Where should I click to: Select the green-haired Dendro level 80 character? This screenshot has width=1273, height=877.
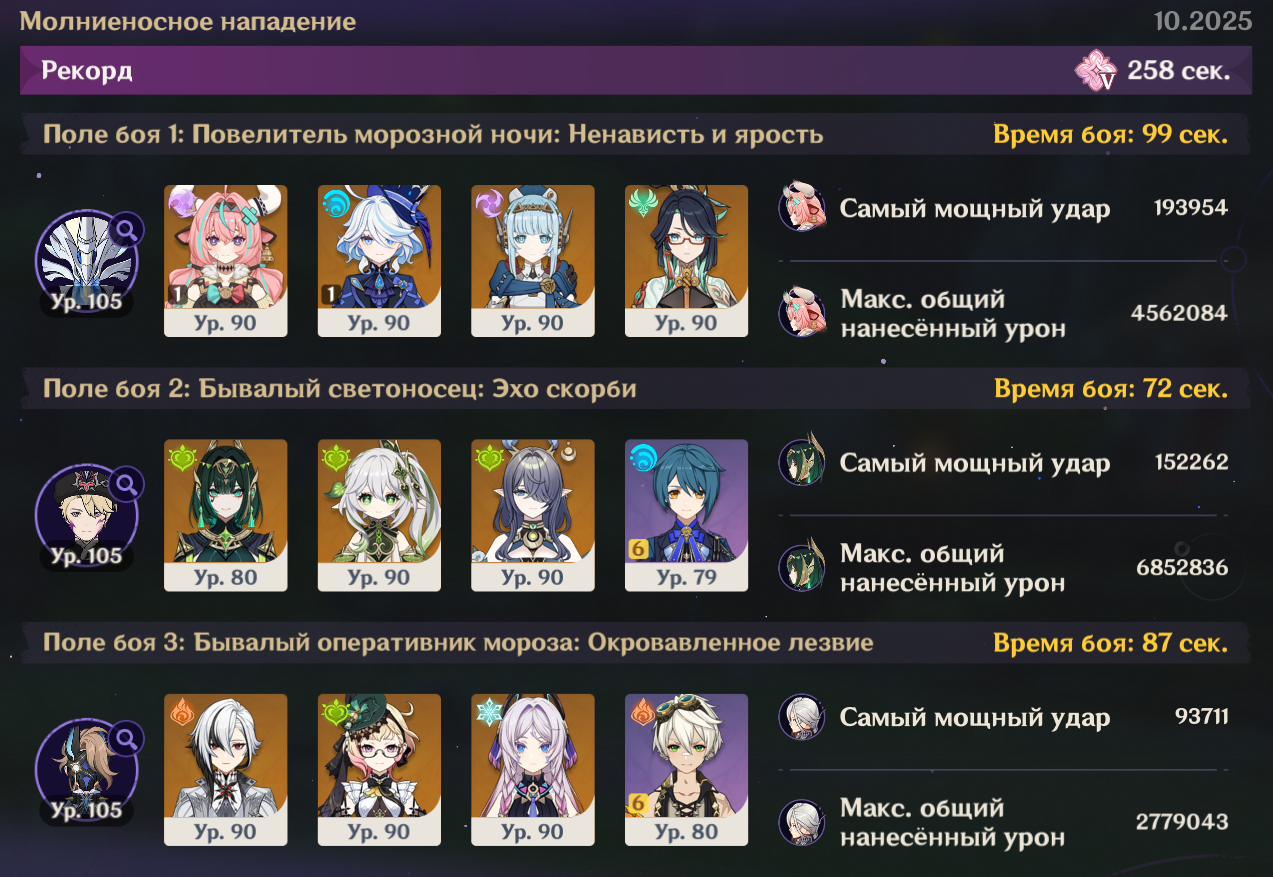tap(225, 515)
